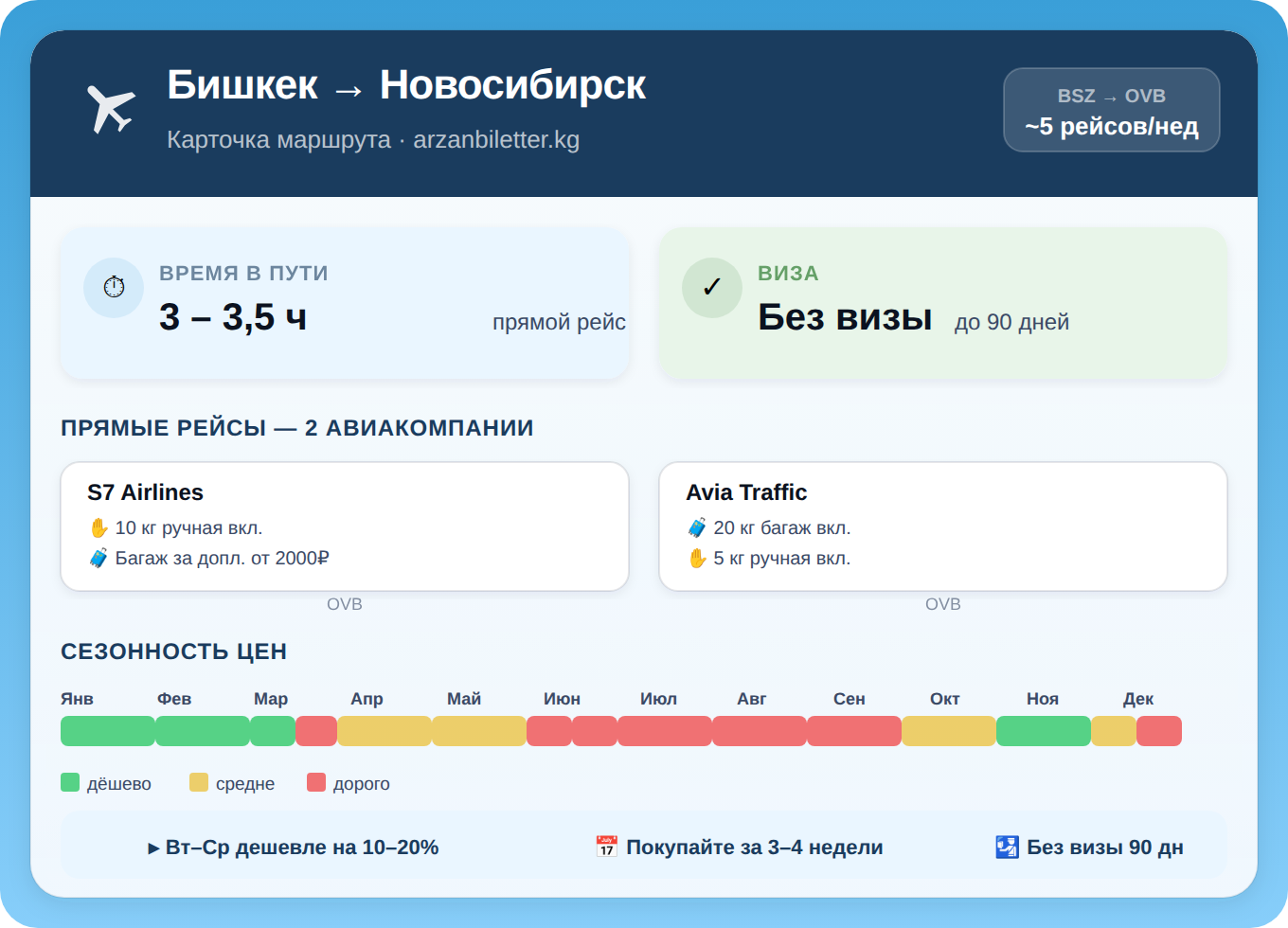Screen dimensions: 1288x928
Task: Click the '~5 рейсов/нед' button
Action: 1111,124
